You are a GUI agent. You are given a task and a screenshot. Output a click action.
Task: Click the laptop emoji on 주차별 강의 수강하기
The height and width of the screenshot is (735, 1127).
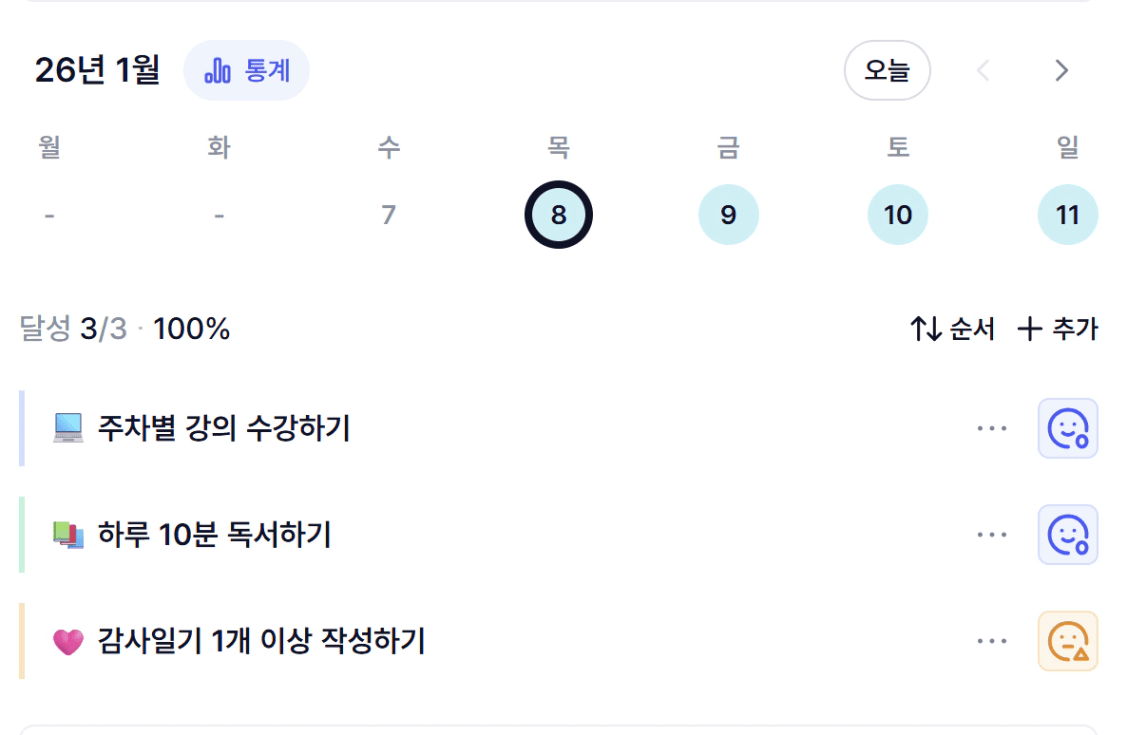(68, 429)
